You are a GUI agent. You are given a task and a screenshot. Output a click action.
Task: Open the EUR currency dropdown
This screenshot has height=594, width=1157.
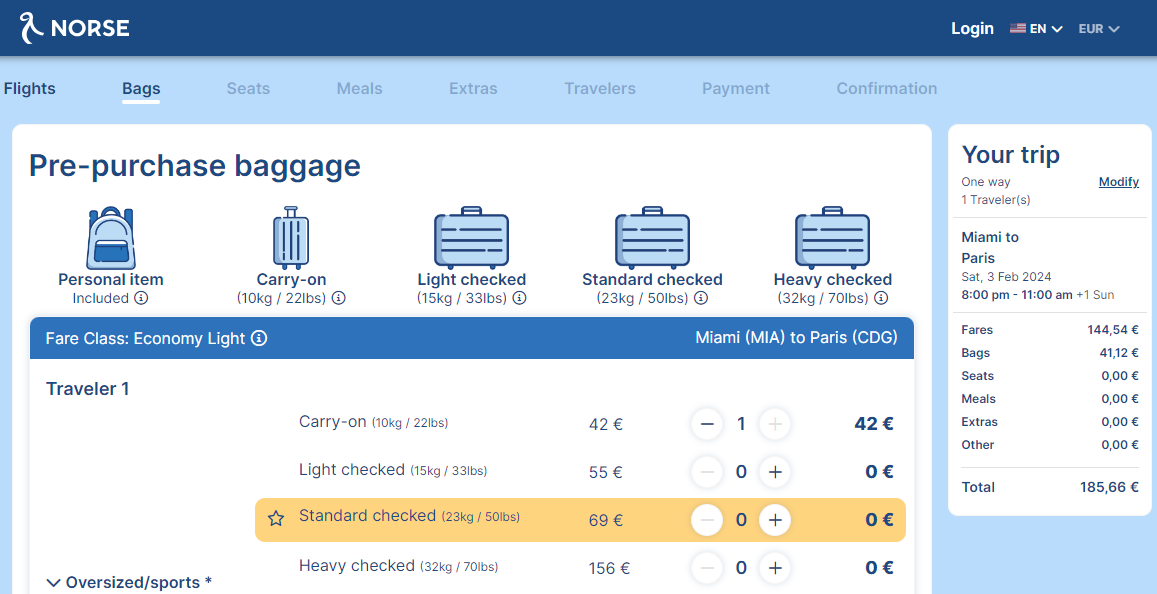pyautogui.click(x=1099, y=29)
